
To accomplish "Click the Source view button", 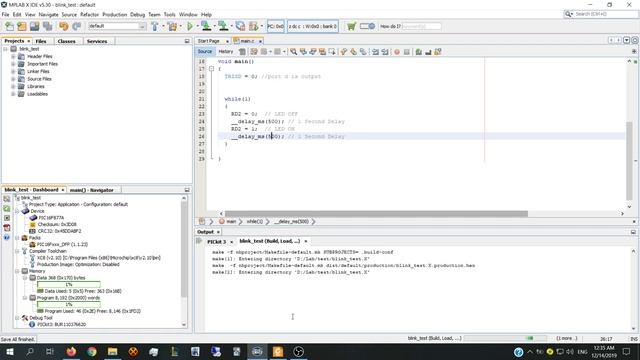I will (x=205, y=52).
